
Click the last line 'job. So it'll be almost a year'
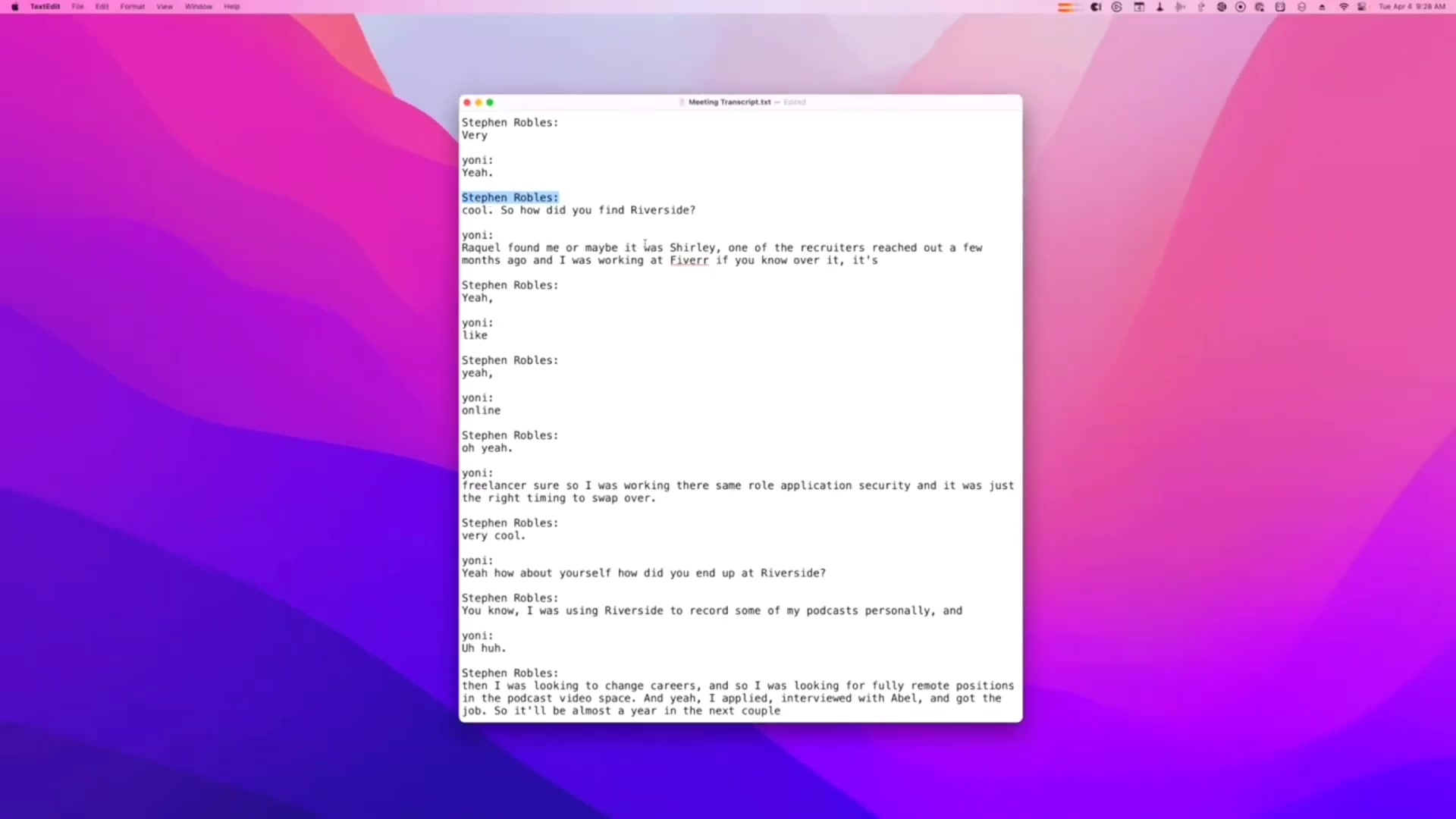[621, 711]
